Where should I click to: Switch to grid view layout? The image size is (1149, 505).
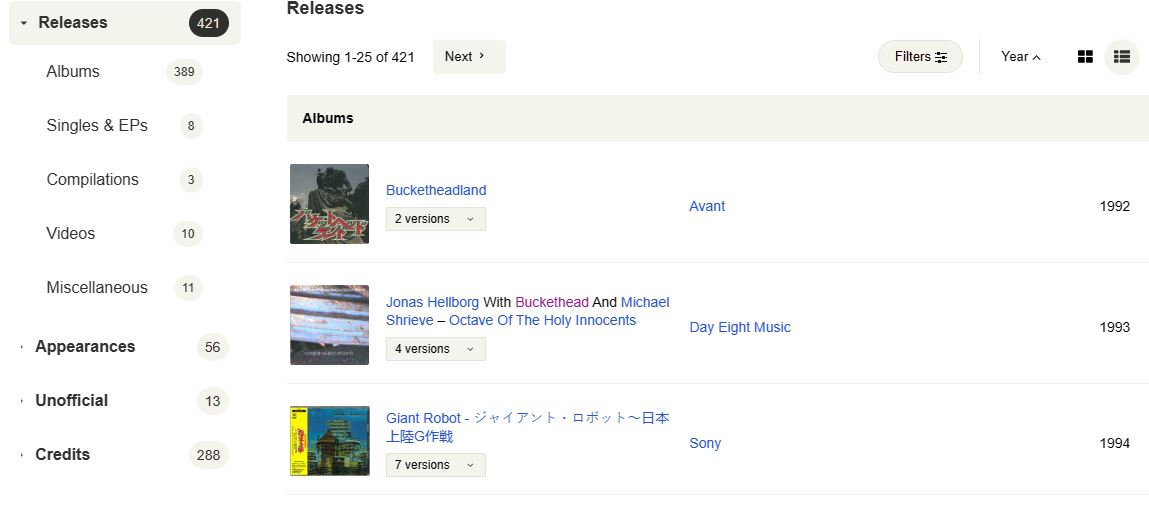point(1085,57)
